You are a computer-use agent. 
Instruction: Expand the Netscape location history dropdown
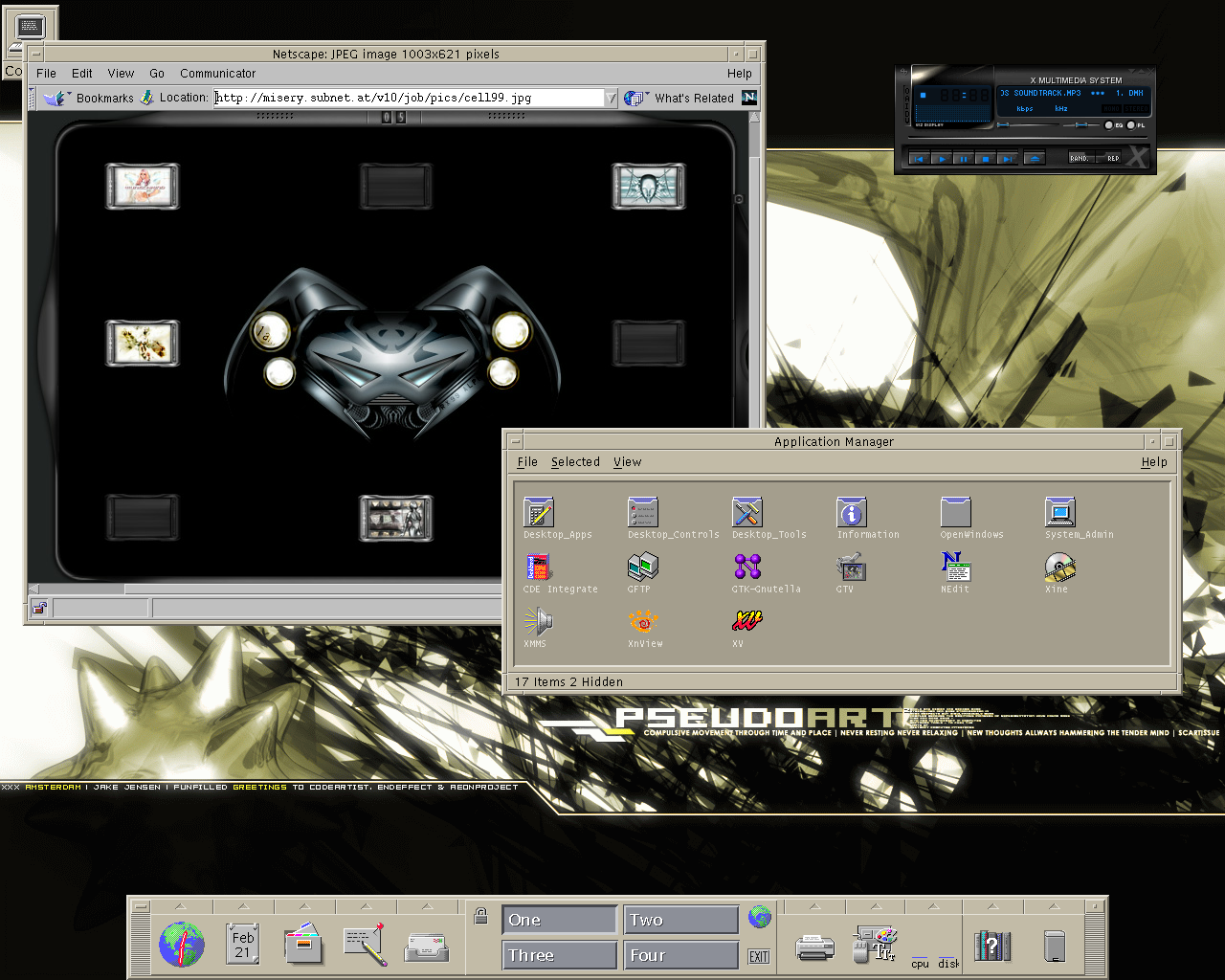(x=612, y=98)
